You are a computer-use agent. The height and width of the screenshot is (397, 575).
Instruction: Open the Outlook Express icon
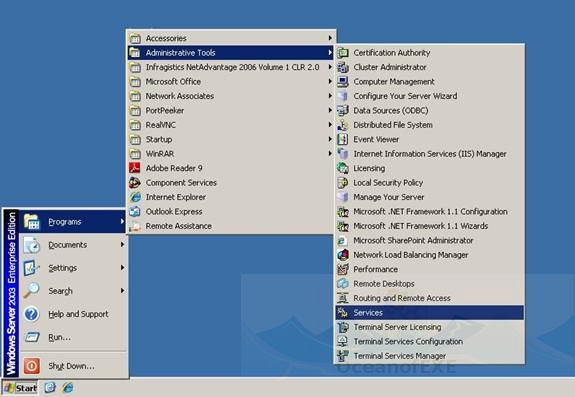pyautogui.click(x=135, y=212)
